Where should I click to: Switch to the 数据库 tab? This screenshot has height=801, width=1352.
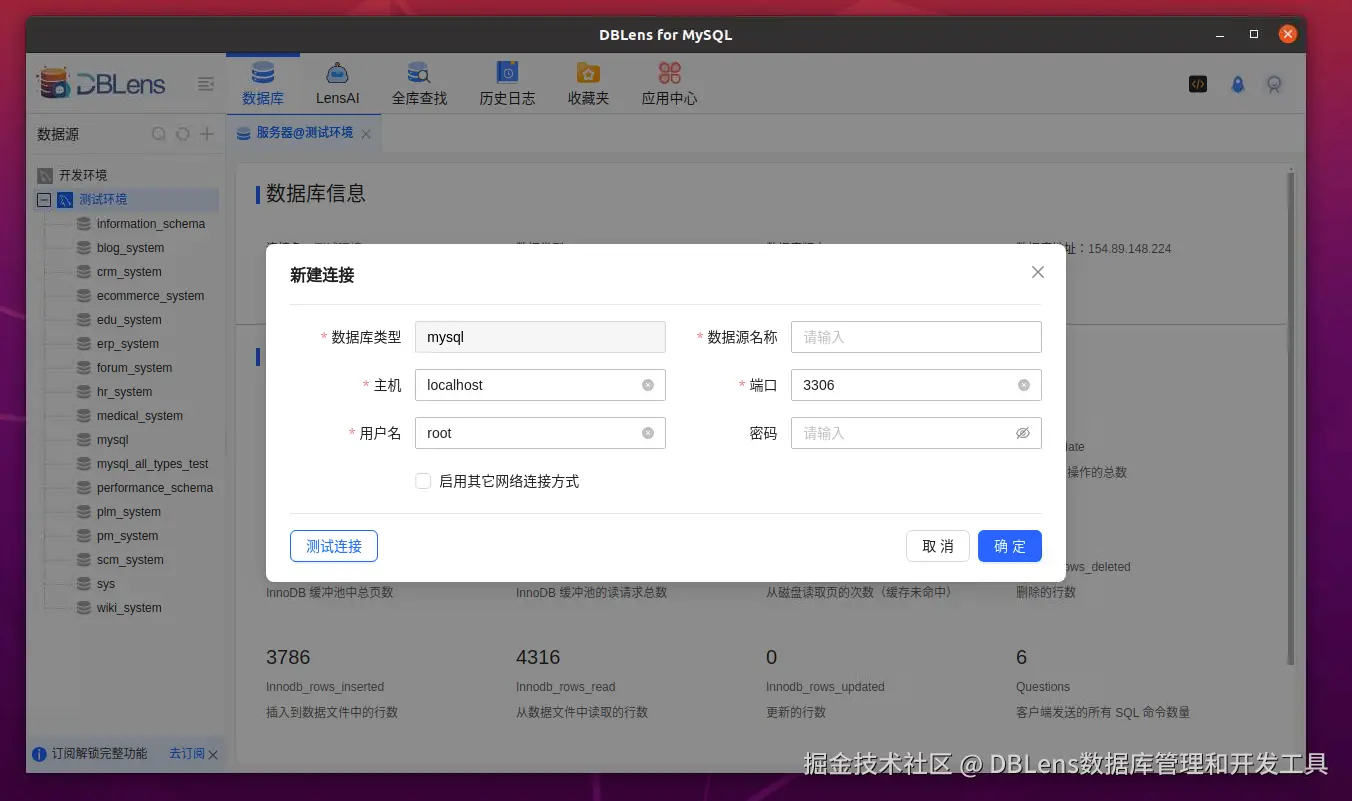pyautogui.click(x=263, y=82)
